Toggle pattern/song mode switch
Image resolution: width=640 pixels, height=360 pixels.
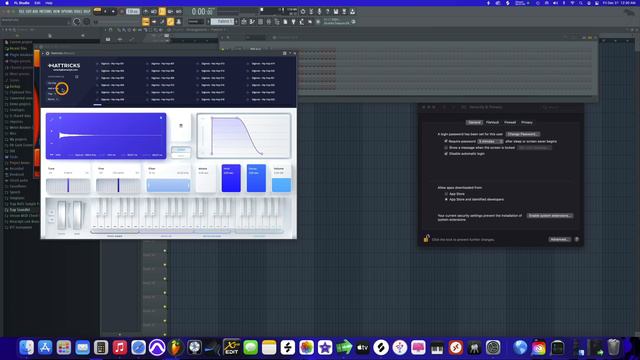97,11
